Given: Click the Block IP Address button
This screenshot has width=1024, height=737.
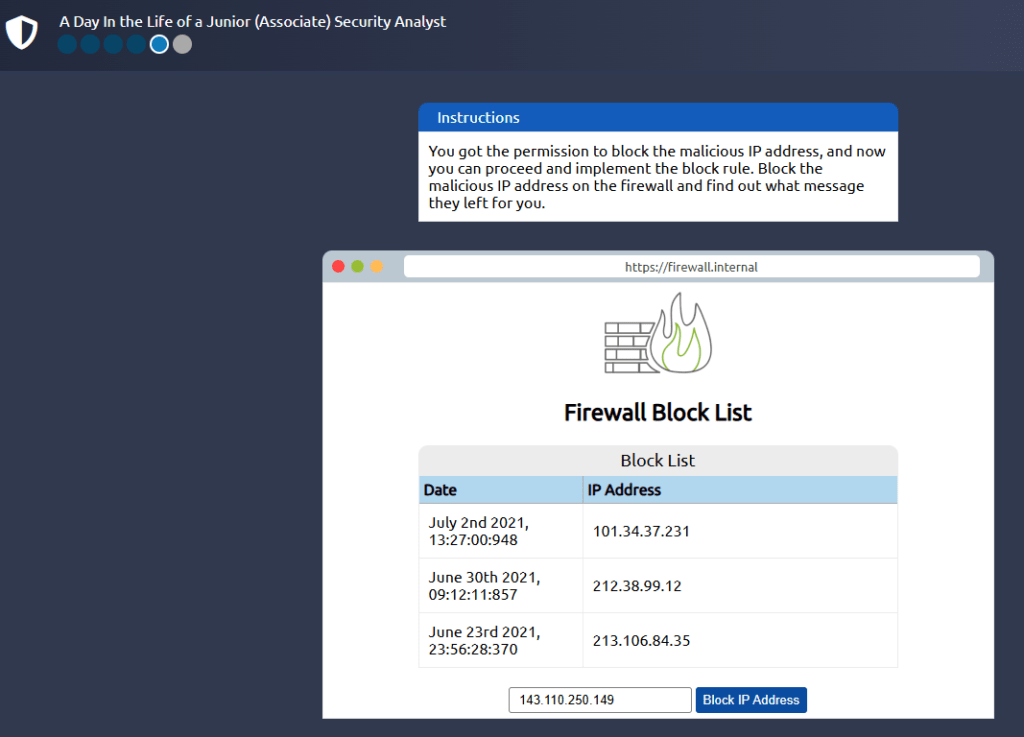Looking at the screenshot, I should tap(751, 700).
